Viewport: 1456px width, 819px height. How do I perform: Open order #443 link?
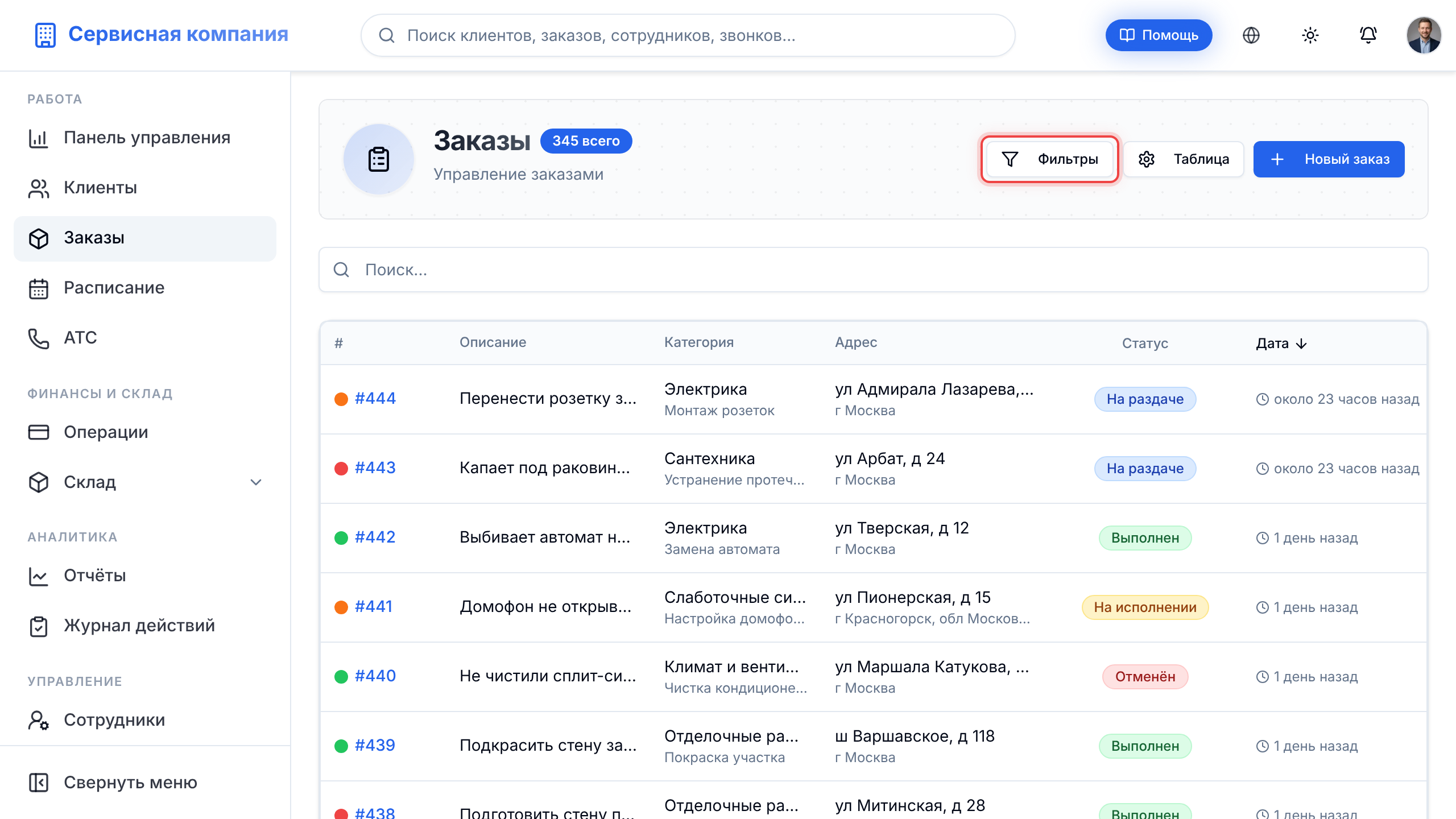pos(375,468)
